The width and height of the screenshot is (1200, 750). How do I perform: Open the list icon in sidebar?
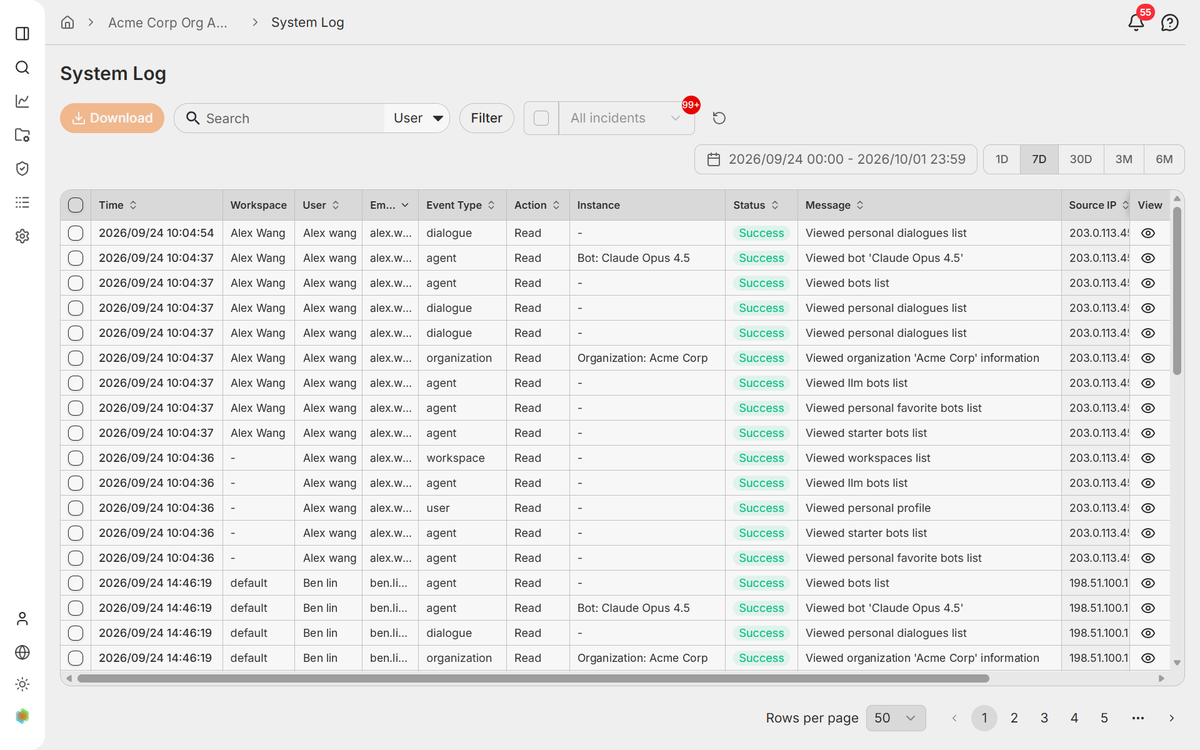[x=22, y=202]
